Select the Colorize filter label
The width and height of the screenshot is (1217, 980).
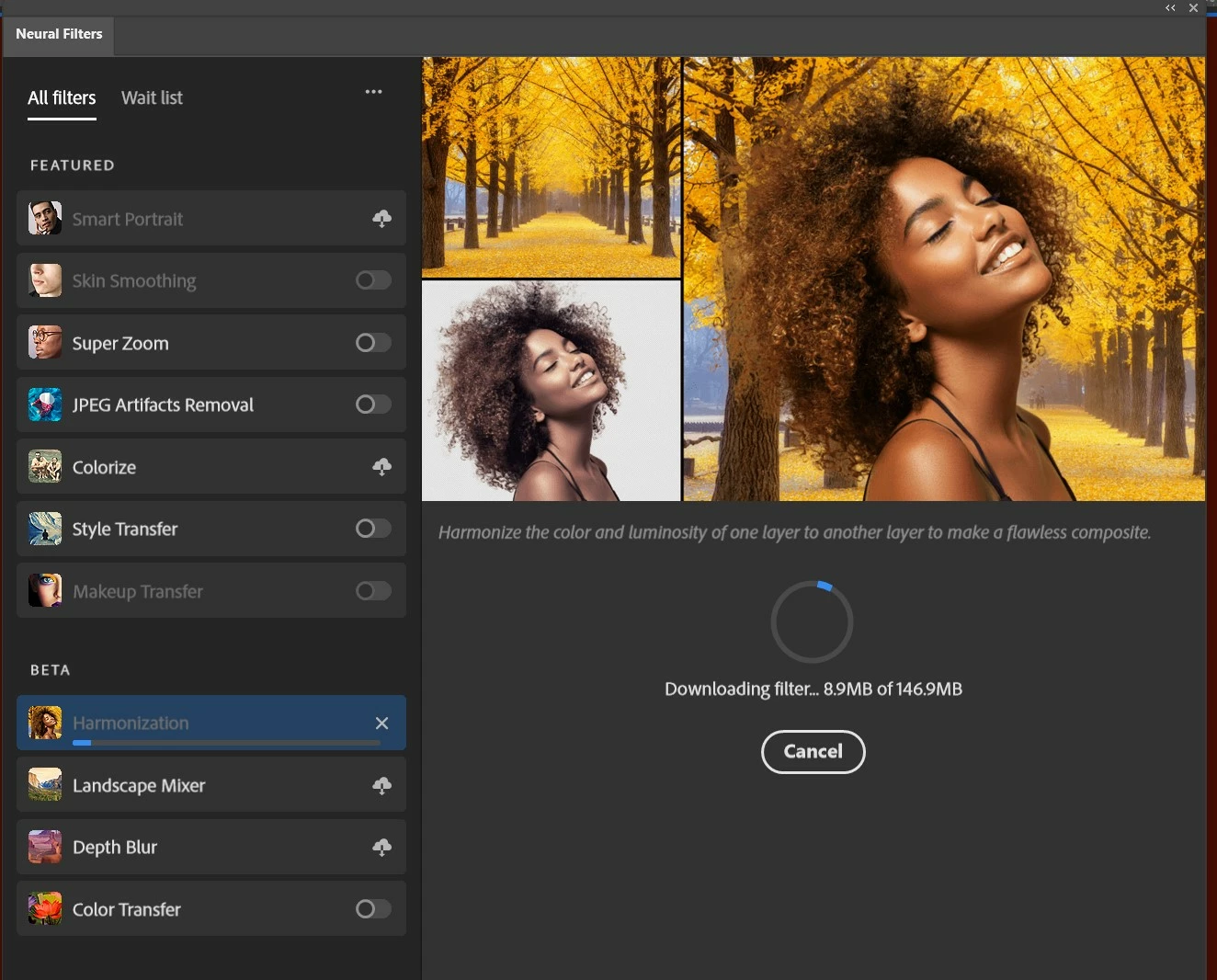coord(104,468)
